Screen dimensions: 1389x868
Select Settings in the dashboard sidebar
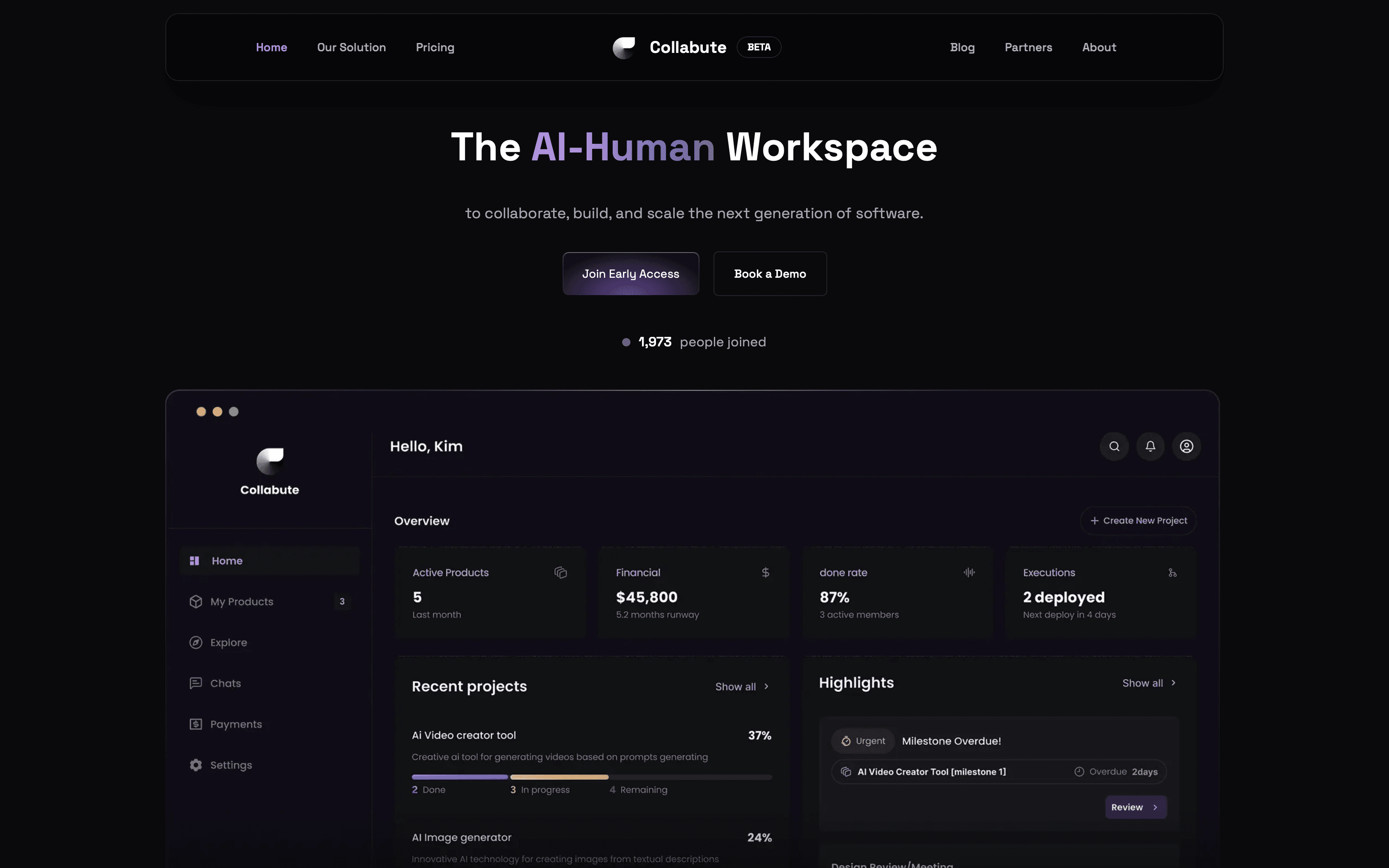(x=270, y=765)
